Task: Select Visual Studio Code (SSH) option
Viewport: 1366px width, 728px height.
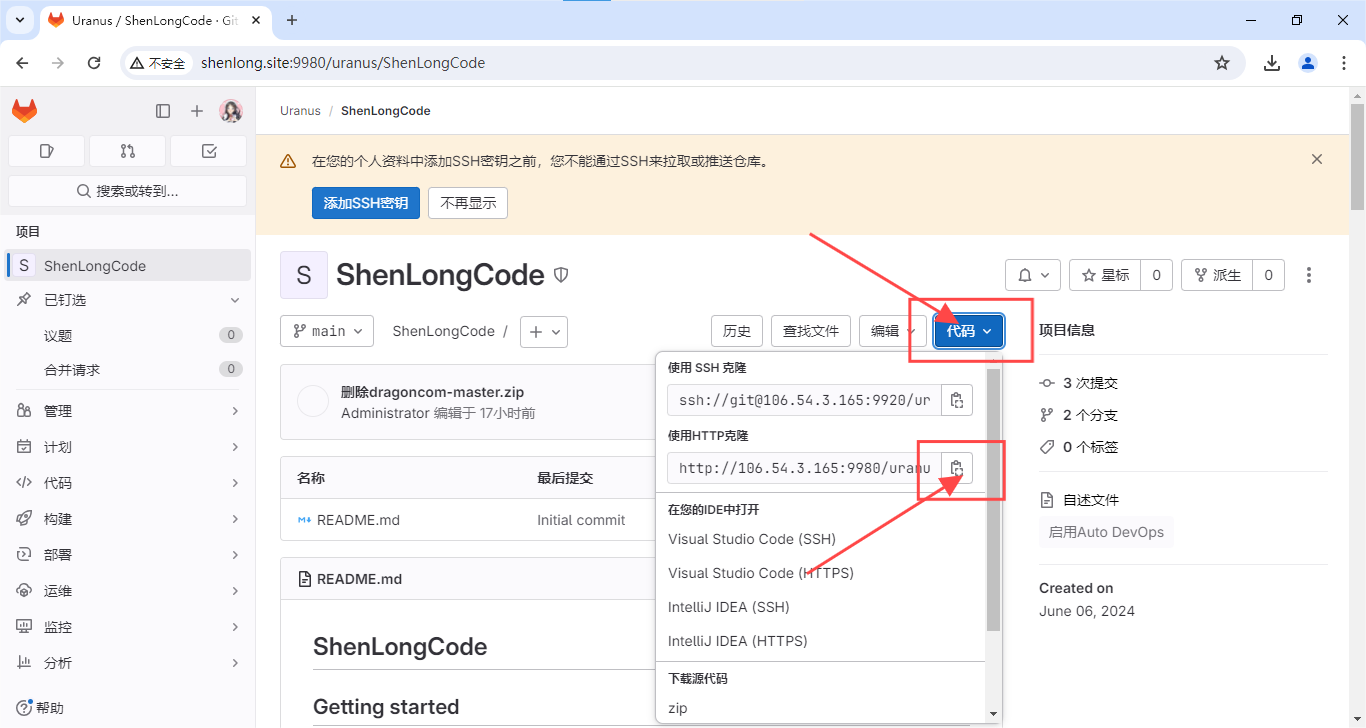Action: (x=751, y=539)
